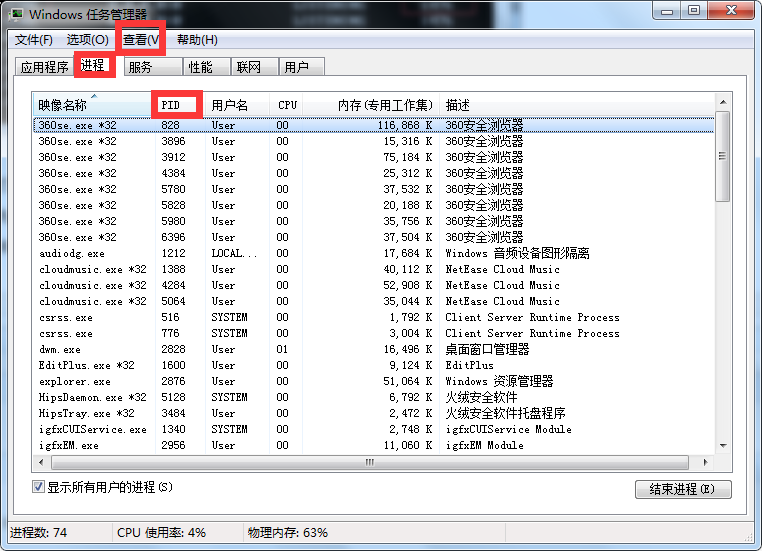Viewport: 762px width, 551px height.
Task: Select 360se.exe process with PID 3896
Action: pos(374,141)
